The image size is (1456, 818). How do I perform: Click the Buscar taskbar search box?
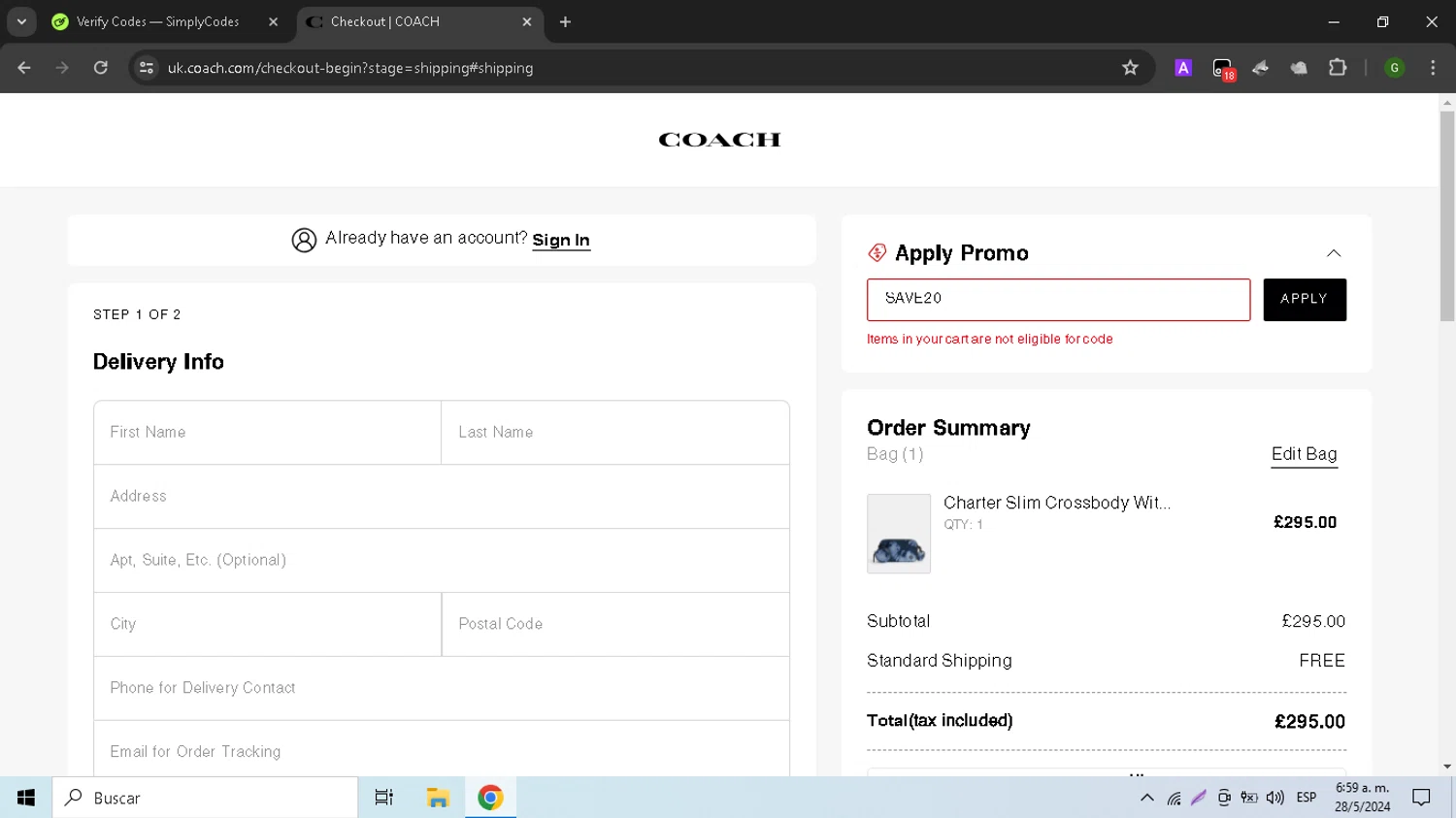tap(205, 798)
